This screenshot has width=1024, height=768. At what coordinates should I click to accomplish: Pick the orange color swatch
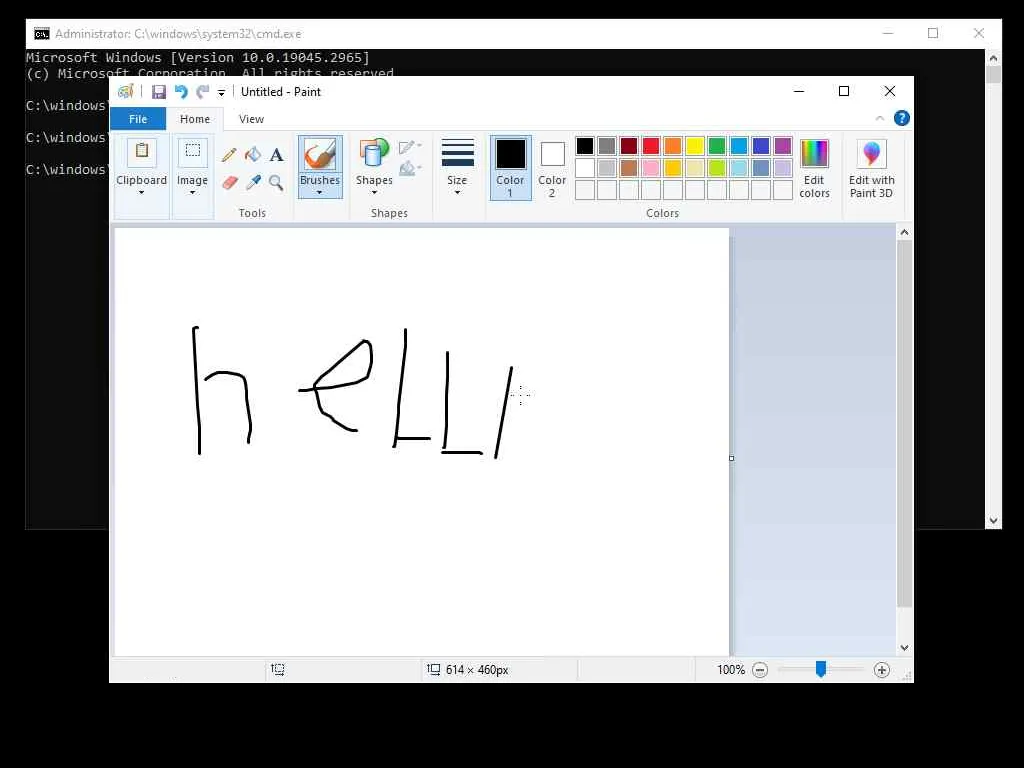click(673, 146)
